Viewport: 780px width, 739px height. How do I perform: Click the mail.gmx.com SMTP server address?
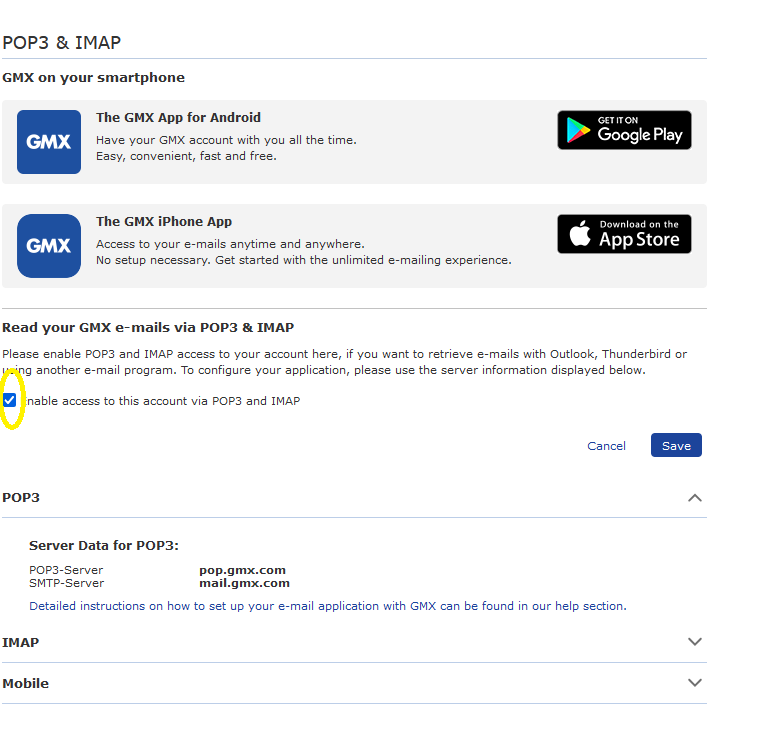[x=244, y=583]
